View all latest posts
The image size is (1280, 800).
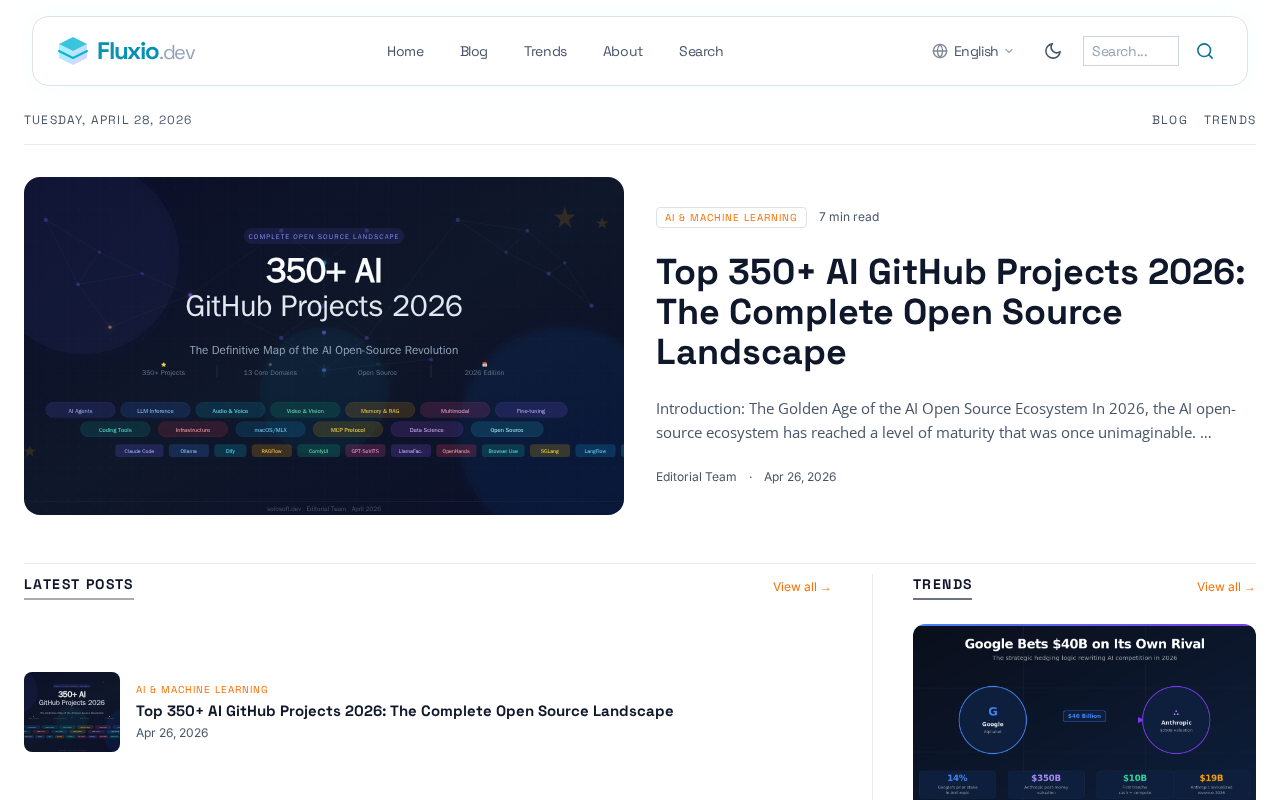pos(802,587)
